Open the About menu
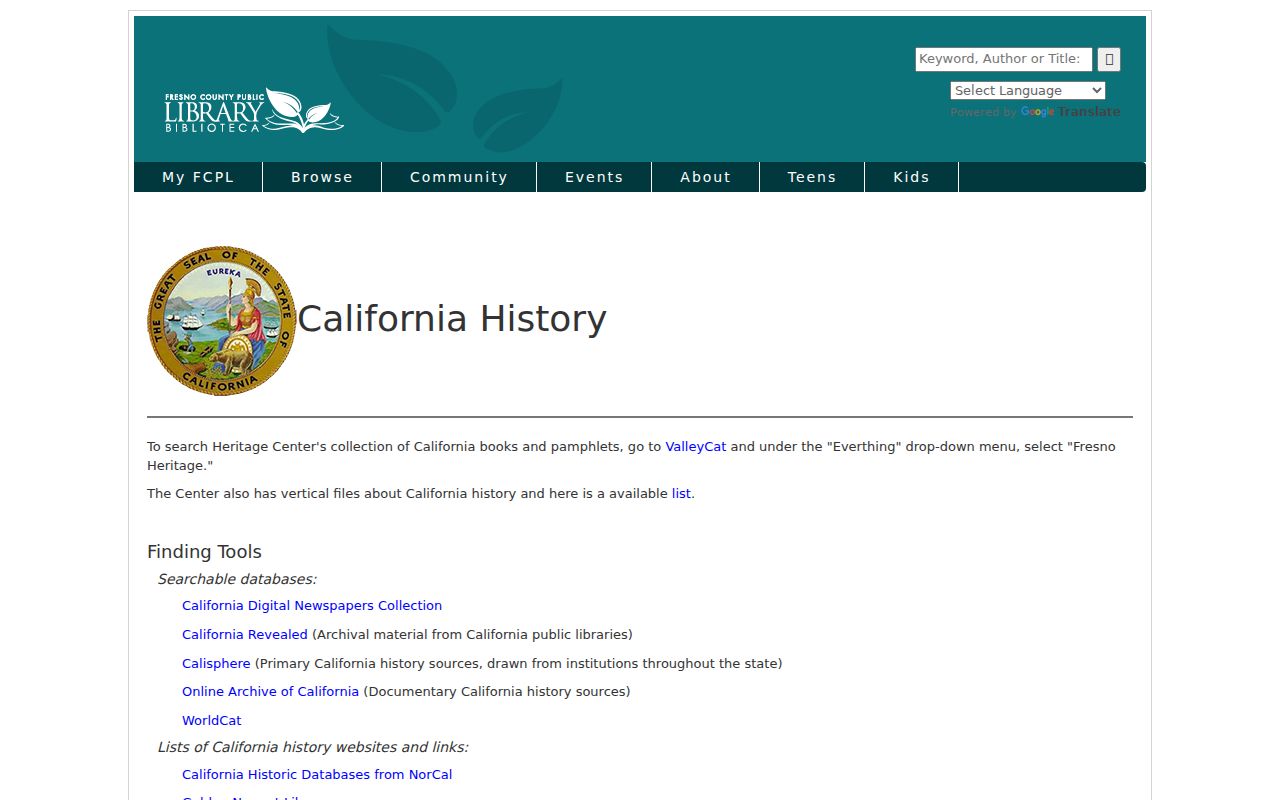Image resolution: width=1280 pixels, height=800 pixels. [706, 177]
